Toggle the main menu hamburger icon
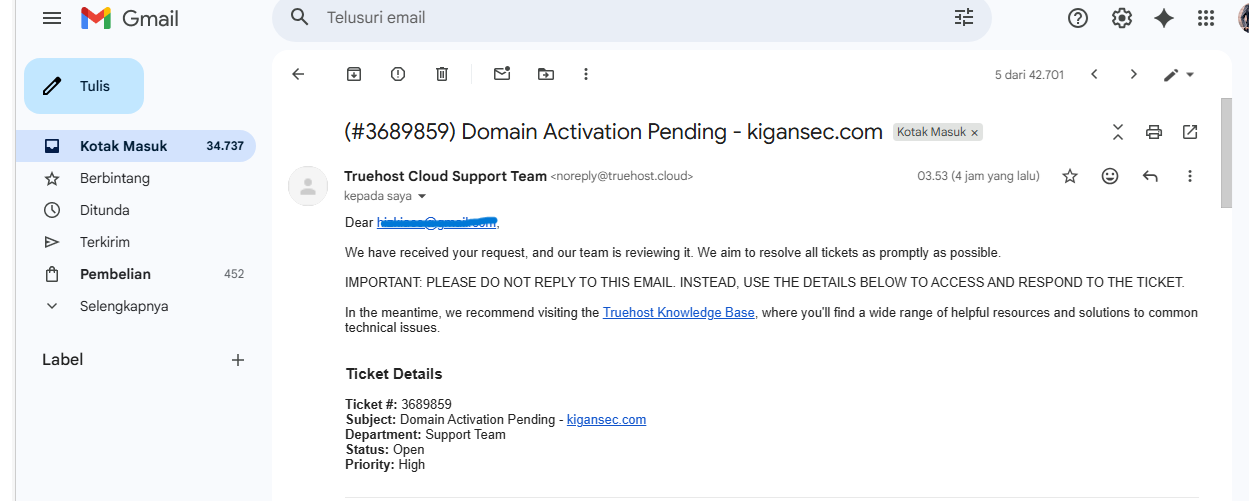The image size is (1249, 501). pyautogui.click(x=52, y=18)
